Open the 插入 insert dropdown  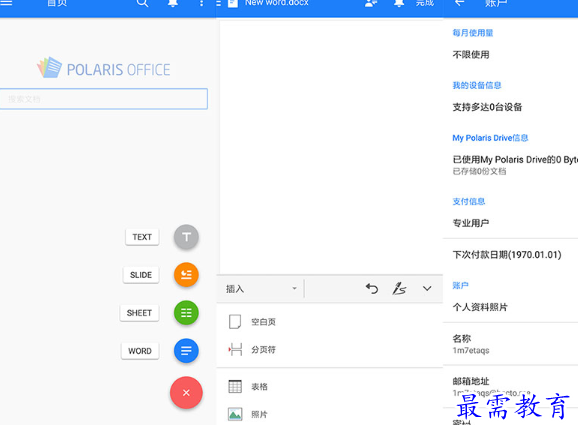point(261,289)
